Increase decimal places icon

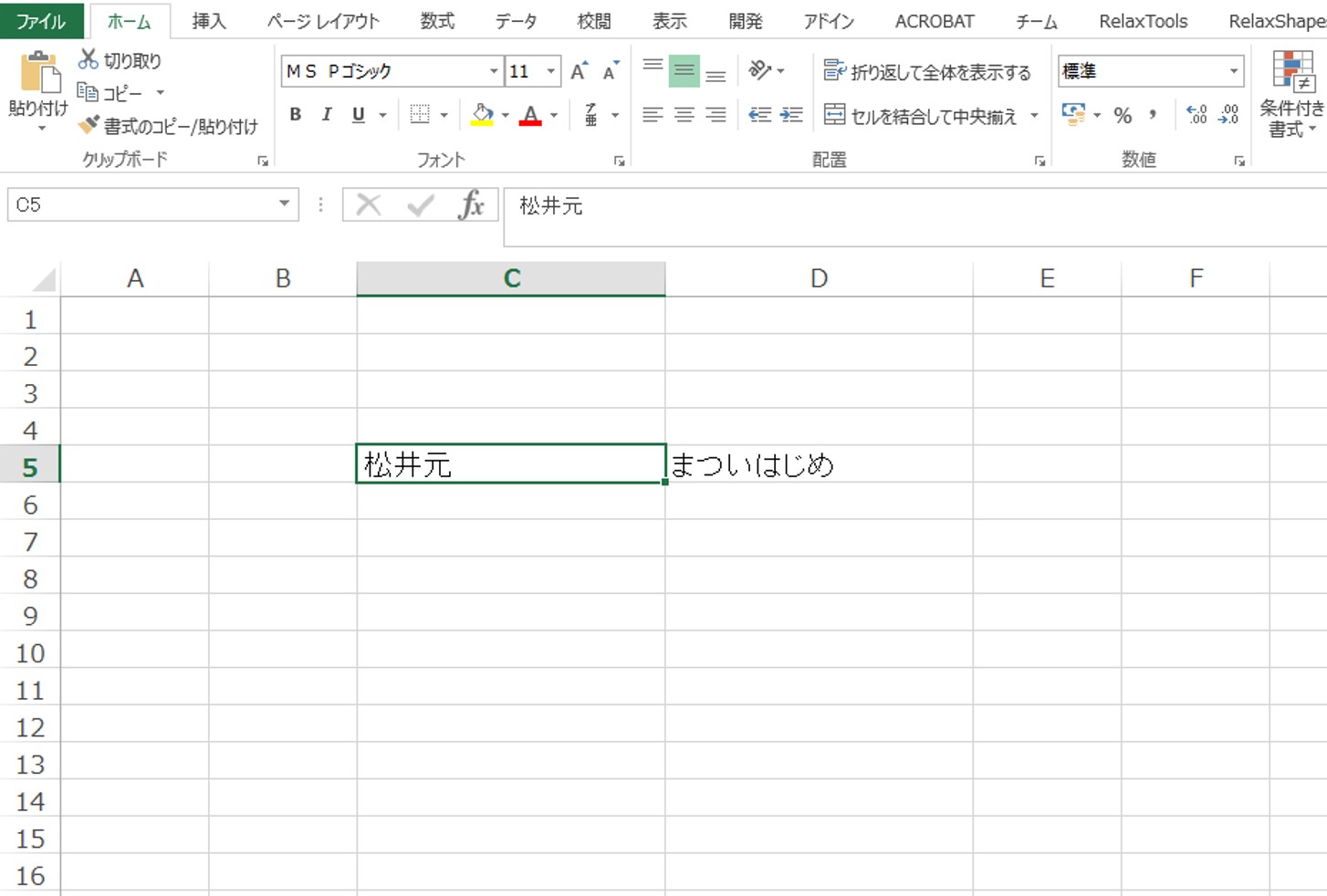[1196, 115]
